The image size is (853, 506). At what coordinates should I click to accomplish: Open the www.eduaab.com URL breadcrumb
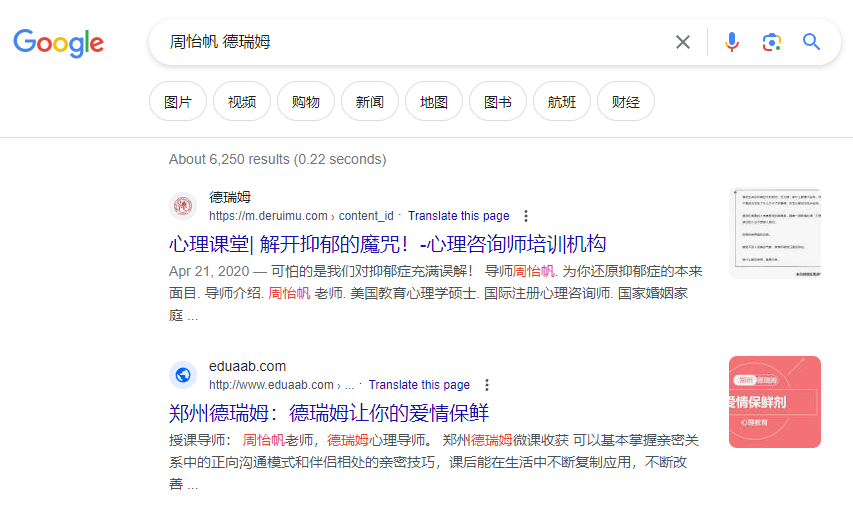pyautogui.click(x=281, y=385)
